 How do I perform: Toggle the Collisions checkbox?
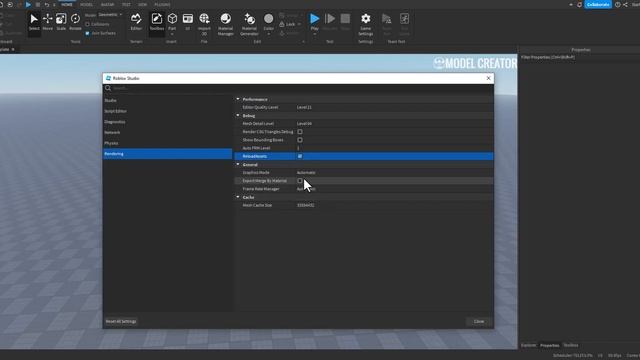[x=87, y=24]
